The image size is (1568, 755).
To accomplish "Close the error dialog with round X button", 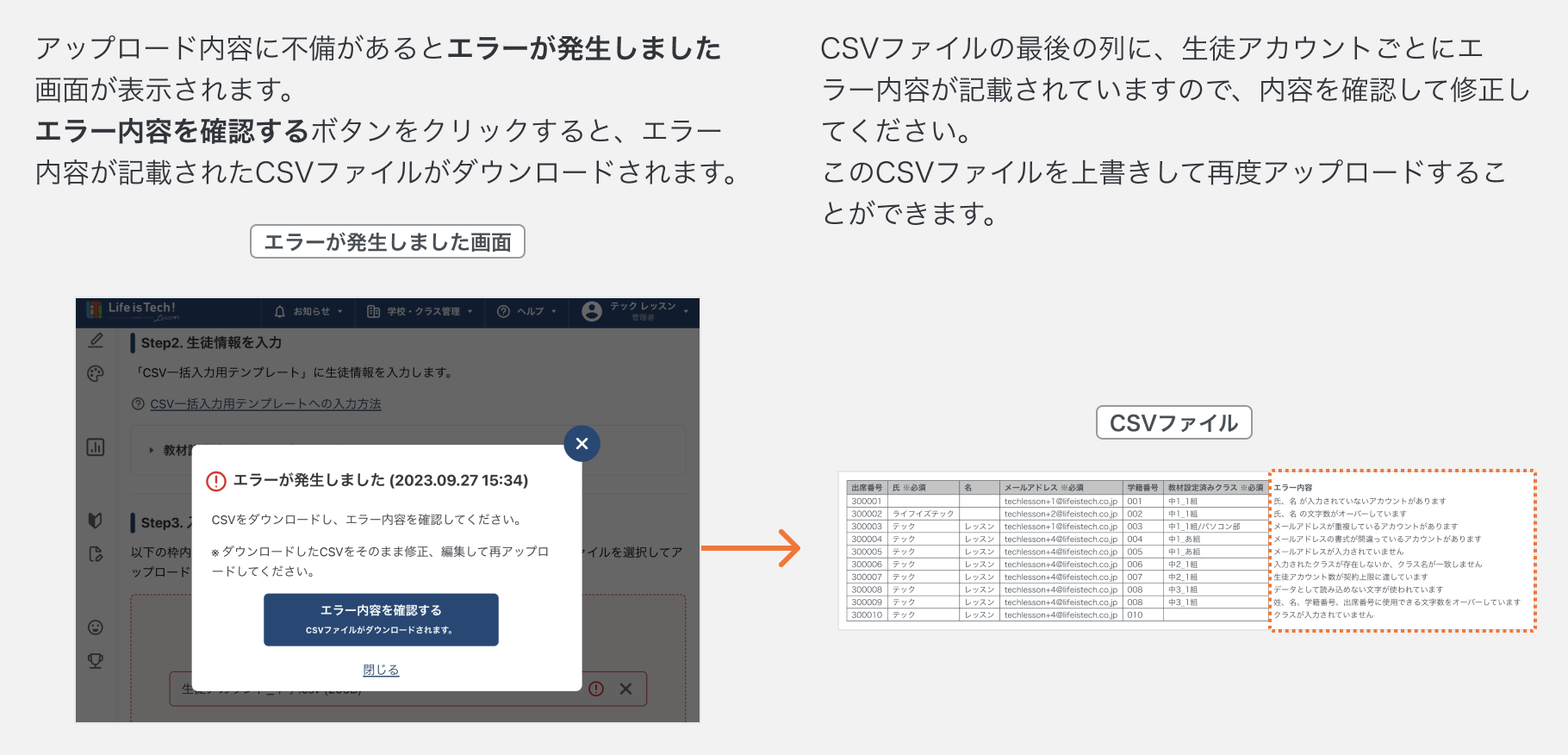I will (582, 444).
